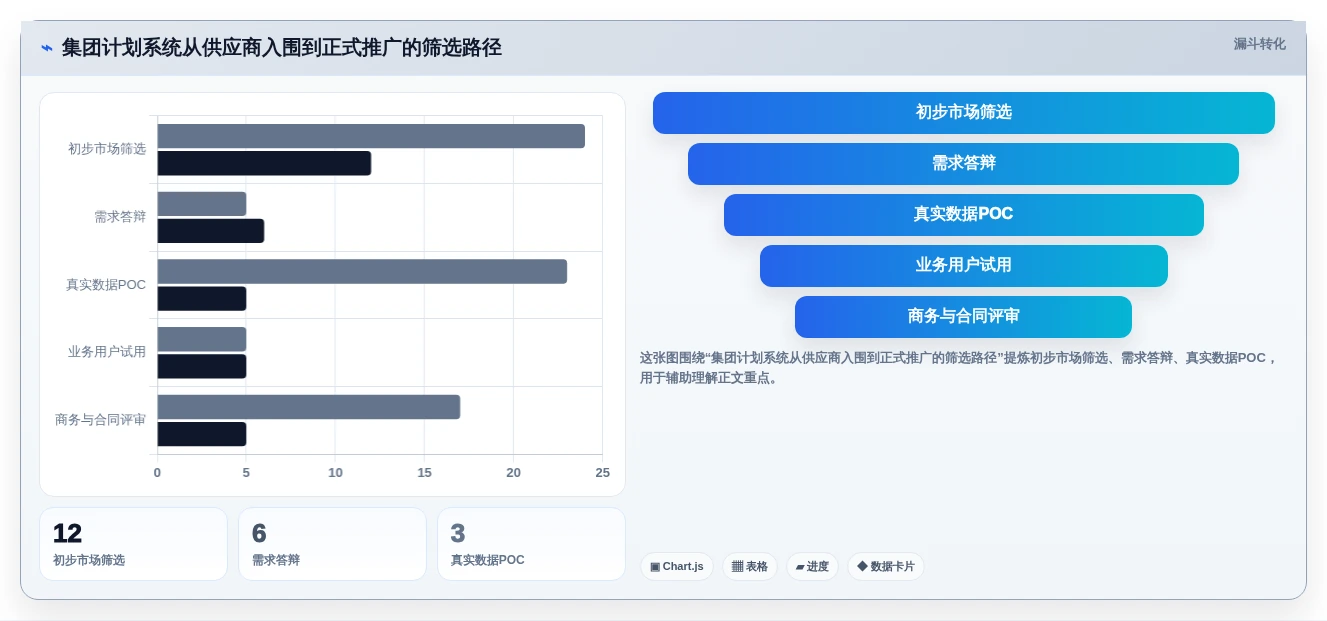The height and width of the screenshot is (621, 1327).
Task: Click the x-axis tick value 10
Action: [x=335, y=473]
